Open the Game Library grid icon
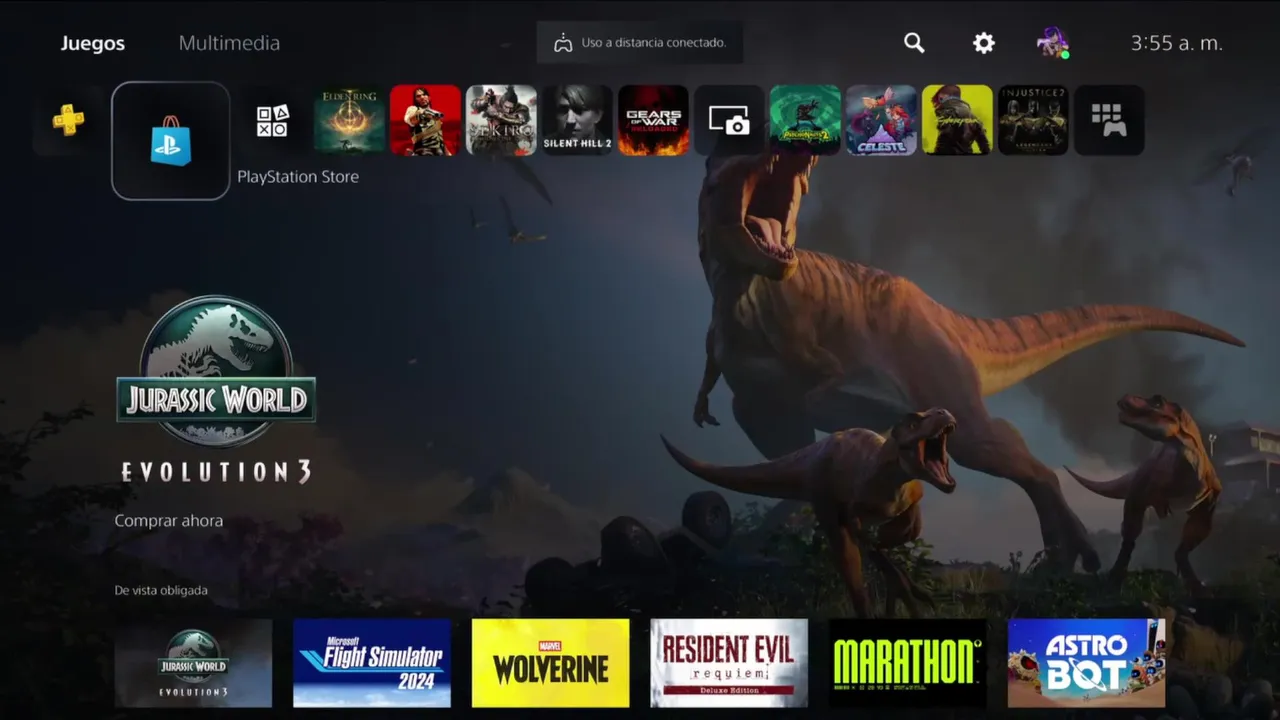This screenshot has height=720, width=1280. pos(1109,120)
